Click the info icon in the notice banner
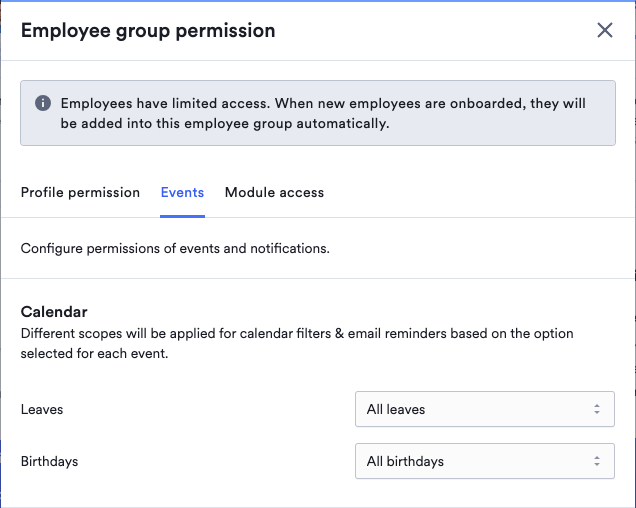This screenshot has height=508, width=636. [x=43, y=103]
